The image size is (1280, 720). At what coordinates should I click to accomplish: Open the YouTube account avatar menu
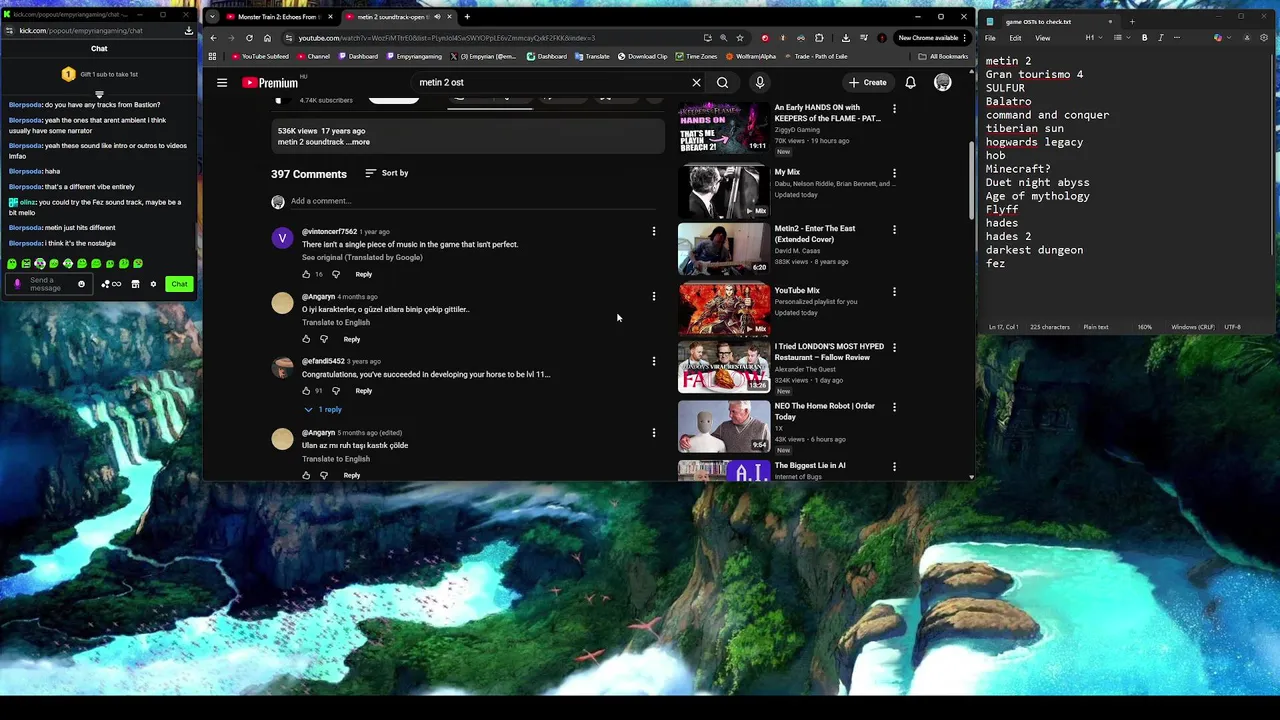tap(942, 83)
